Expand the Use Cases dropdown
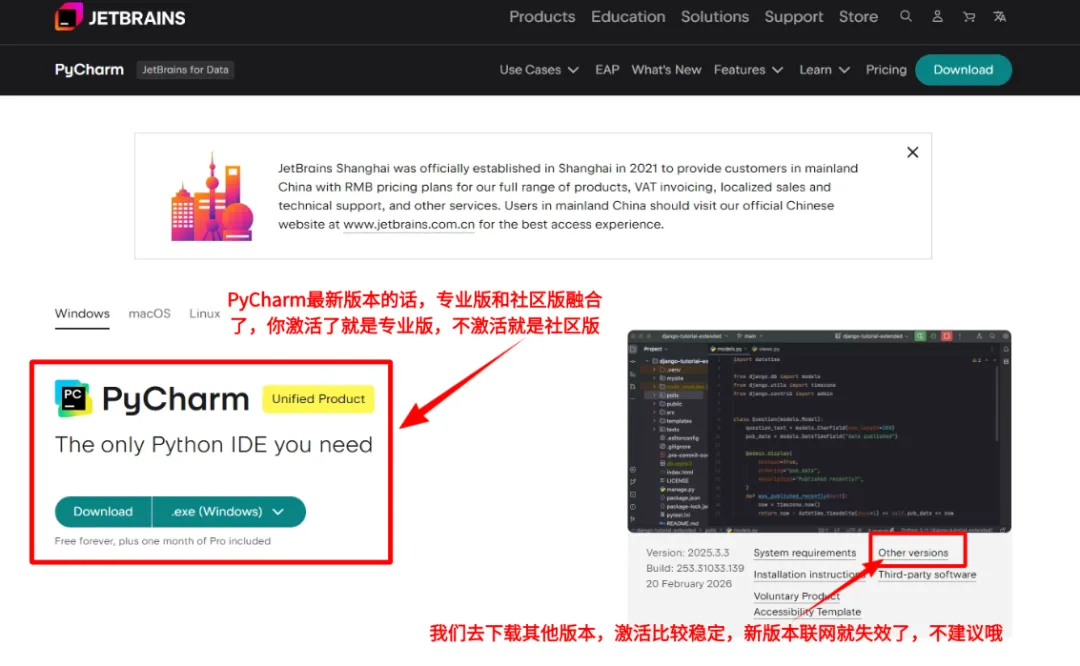The height and width of the screenshot is (666, 1080). pyautogui.click(x=539, y=70)
